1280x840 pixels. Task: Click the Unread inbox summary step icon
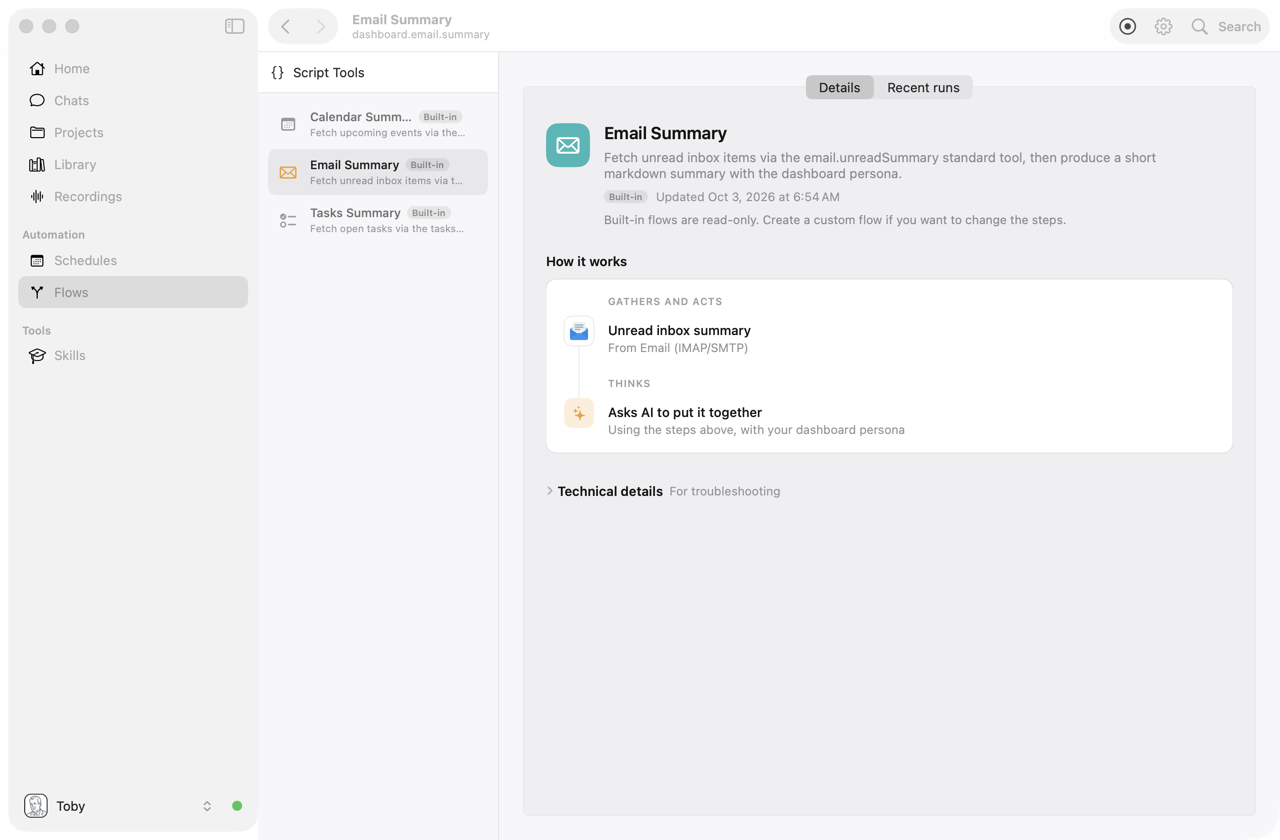[579, 332]
